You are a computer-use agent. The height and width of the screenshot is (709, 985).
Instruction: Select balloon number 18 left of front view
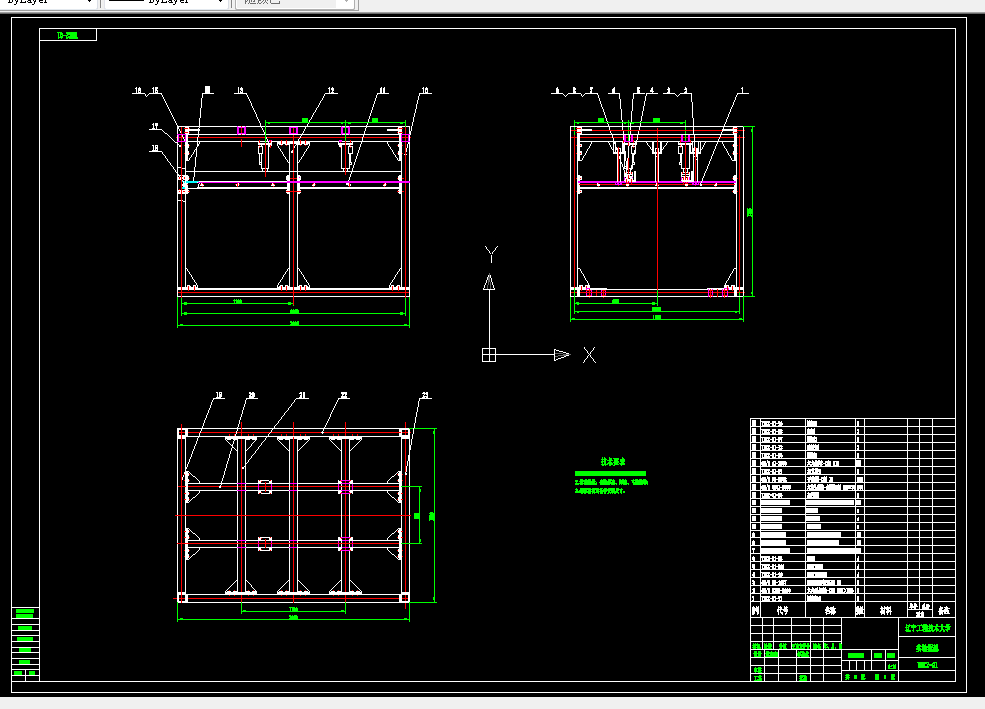155,148
